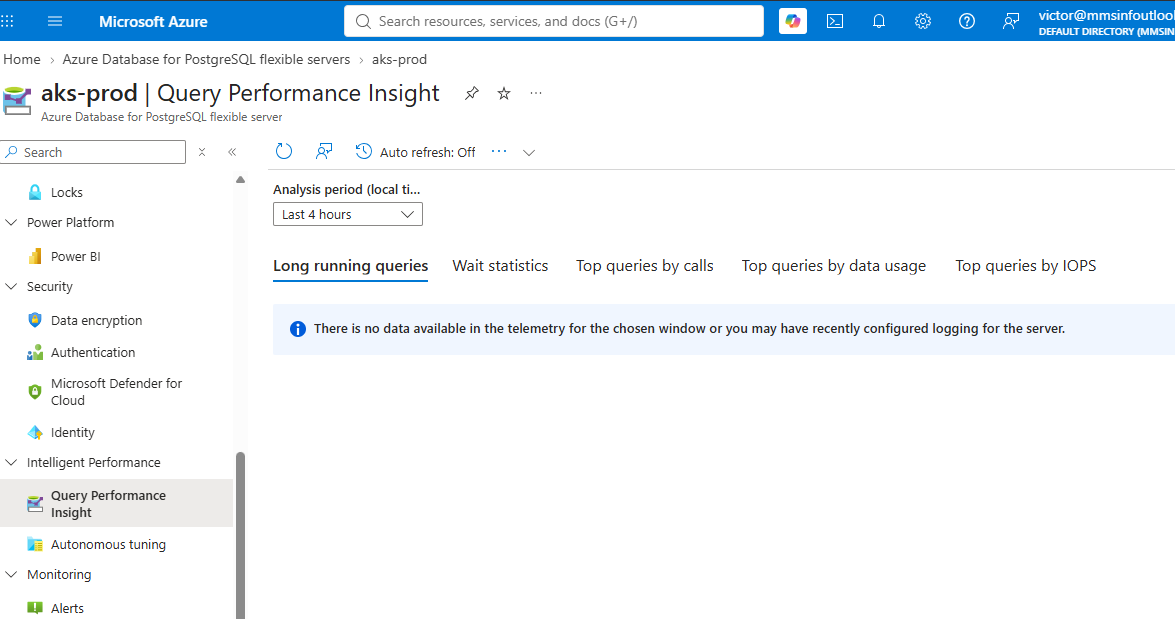Viewport: 1175px width, 619px height.
Task: Add aks-prod to favorites with star
Action: 504,94
